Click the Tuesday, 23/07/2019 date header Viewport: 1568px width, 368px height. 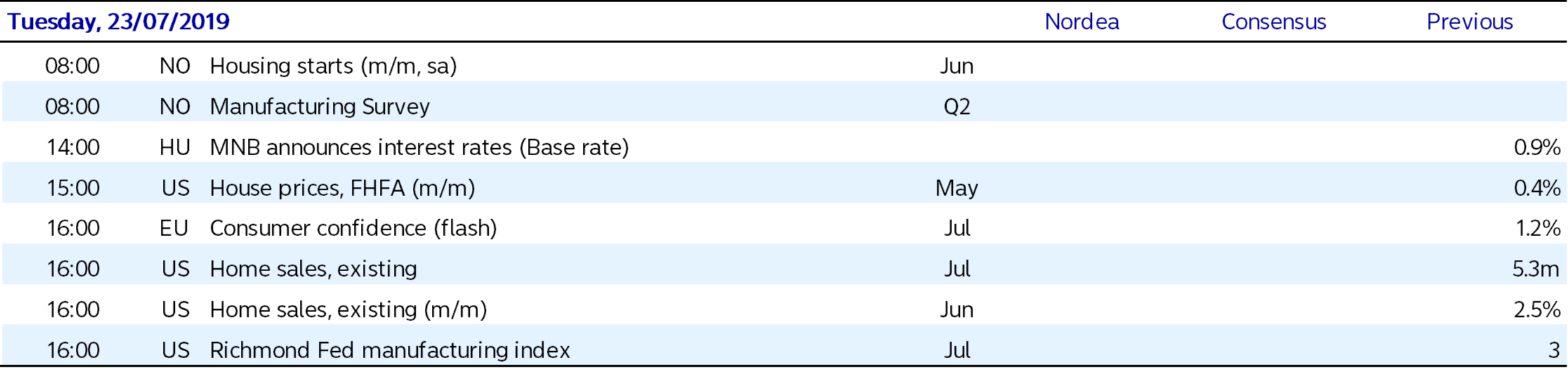coord(118,22)
